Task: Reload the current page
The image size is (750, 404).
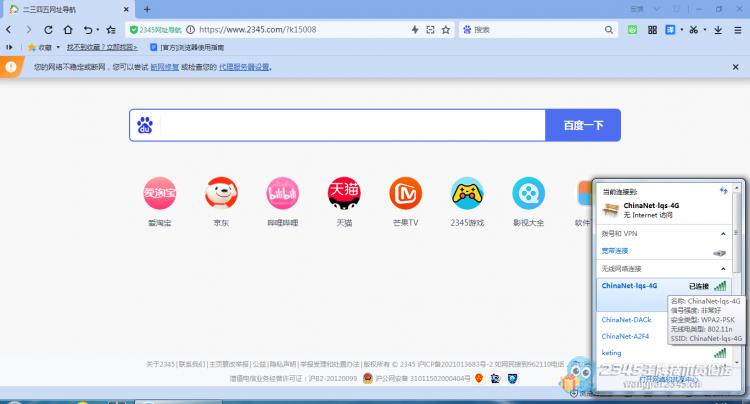Action: [x=48, y=30]
